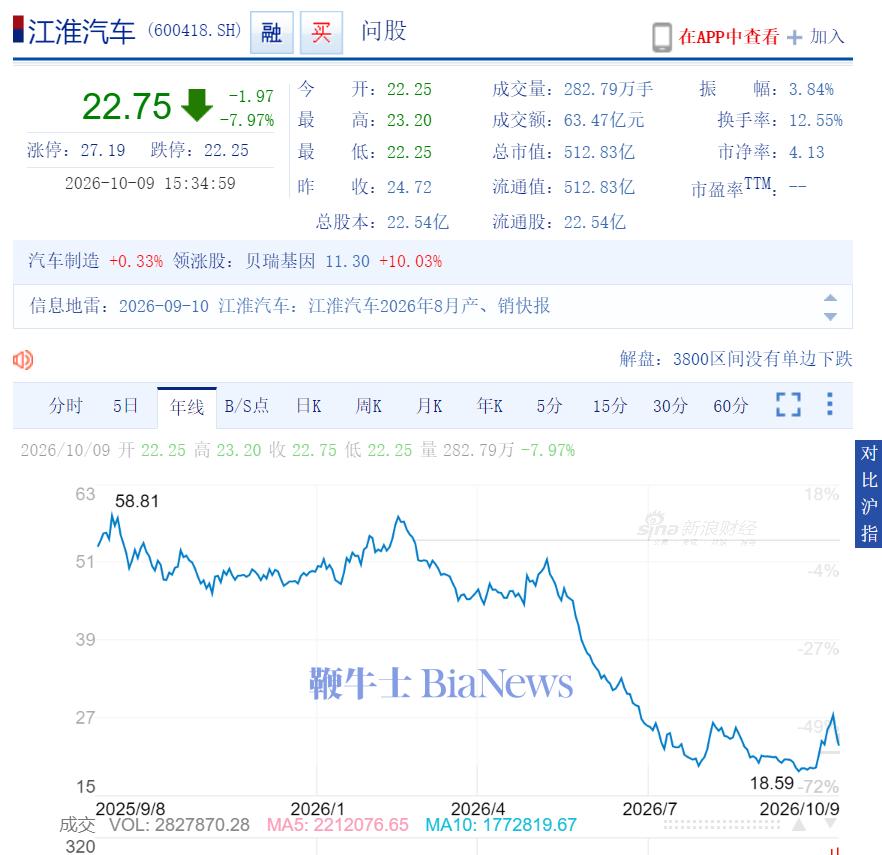Switch to 5分 chart tab

pos(549,406)
